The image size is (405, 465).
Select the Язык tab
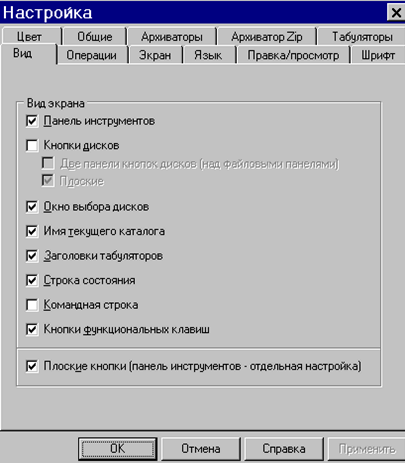[208, 55]
